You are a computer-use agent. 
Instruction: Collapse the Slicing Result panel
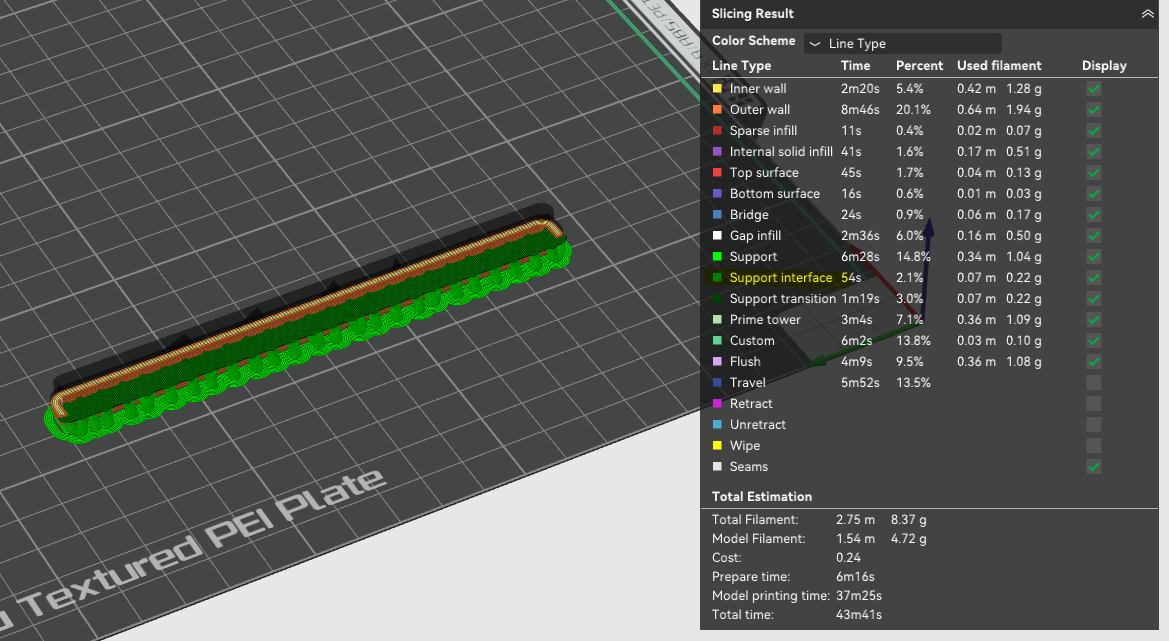(x=1147, y=13)
